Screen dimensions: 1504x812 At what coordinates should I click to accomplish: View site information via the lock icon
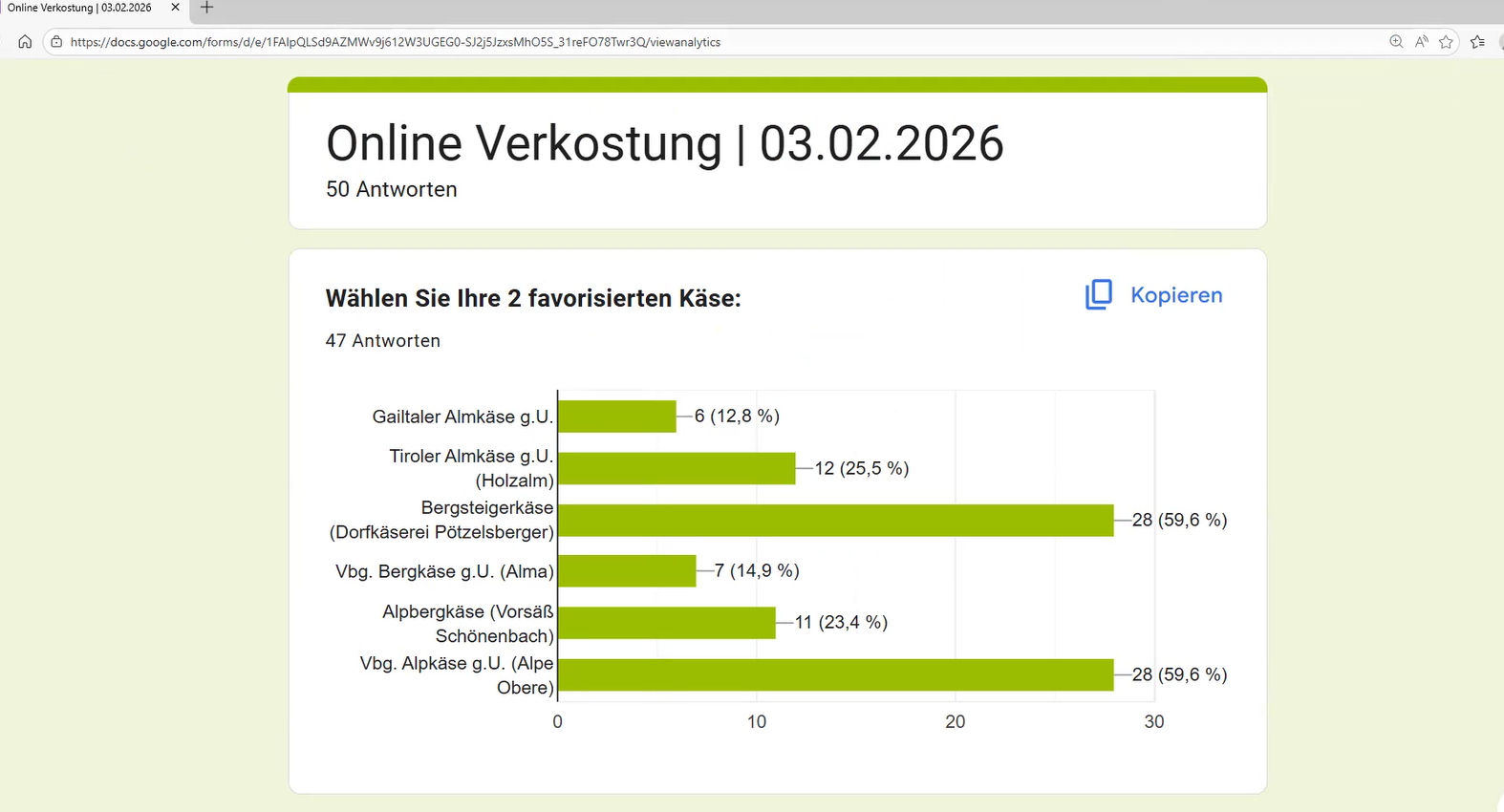(56, 42)
